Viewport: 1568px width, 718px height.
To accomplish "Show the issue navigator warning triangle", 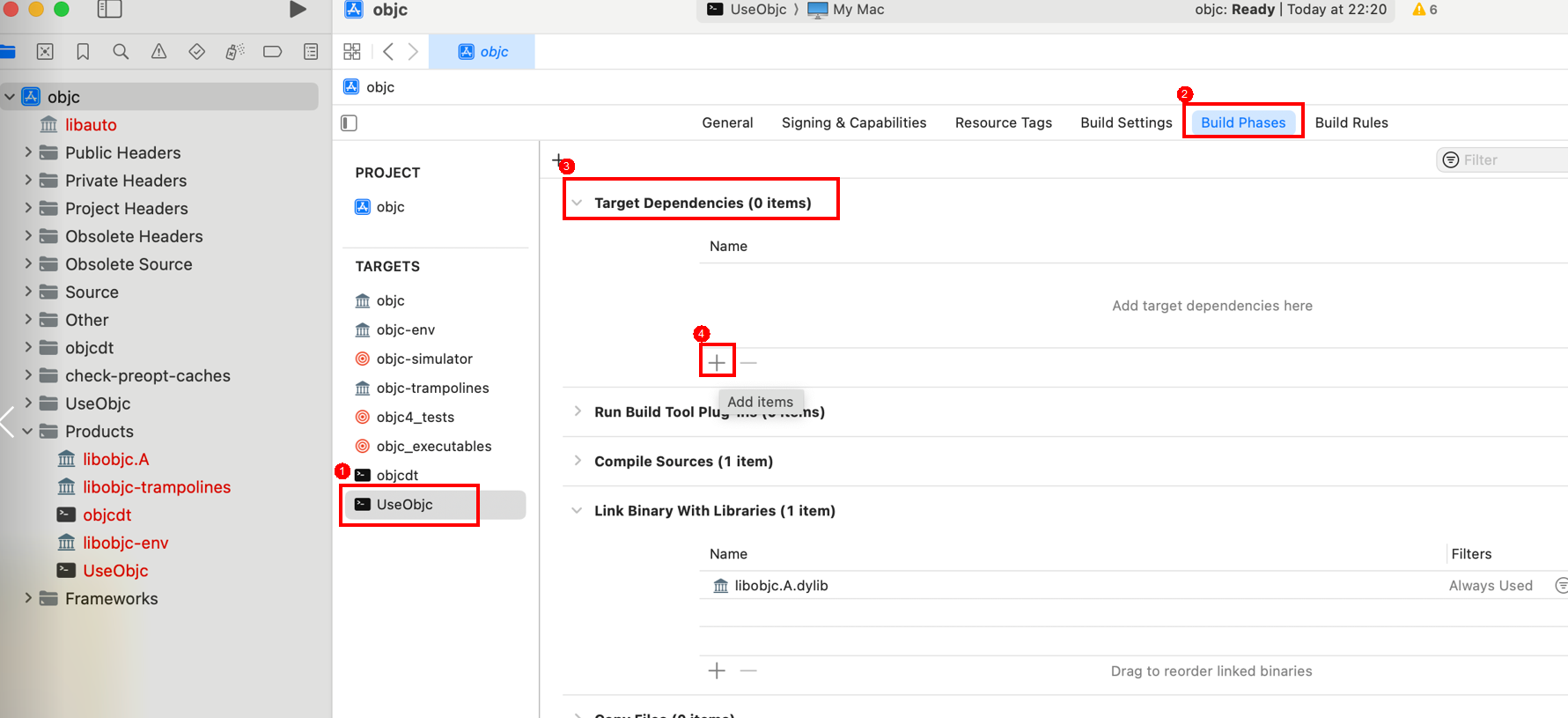I will (158, 52).
